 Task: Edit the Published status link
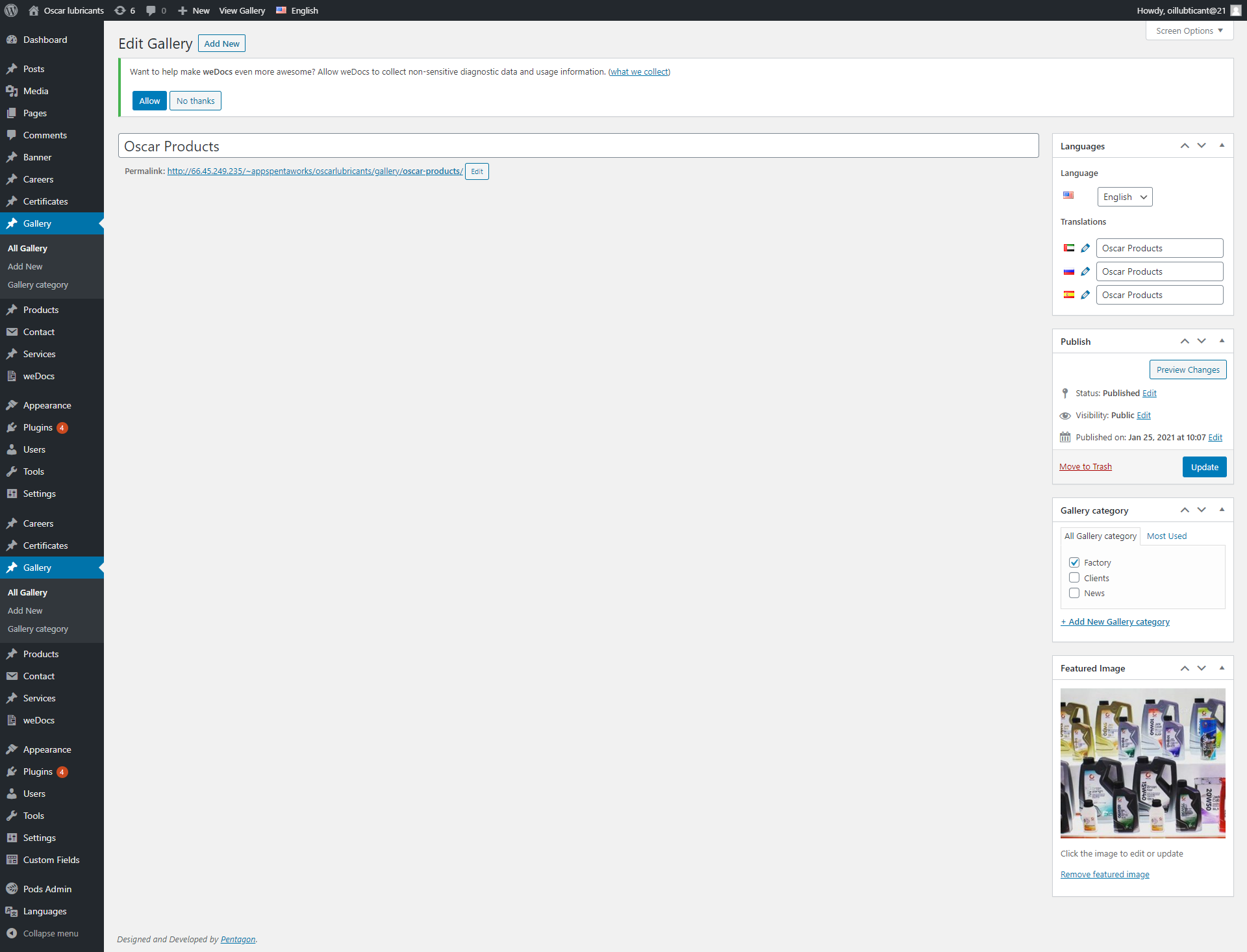coord(1150,393)
